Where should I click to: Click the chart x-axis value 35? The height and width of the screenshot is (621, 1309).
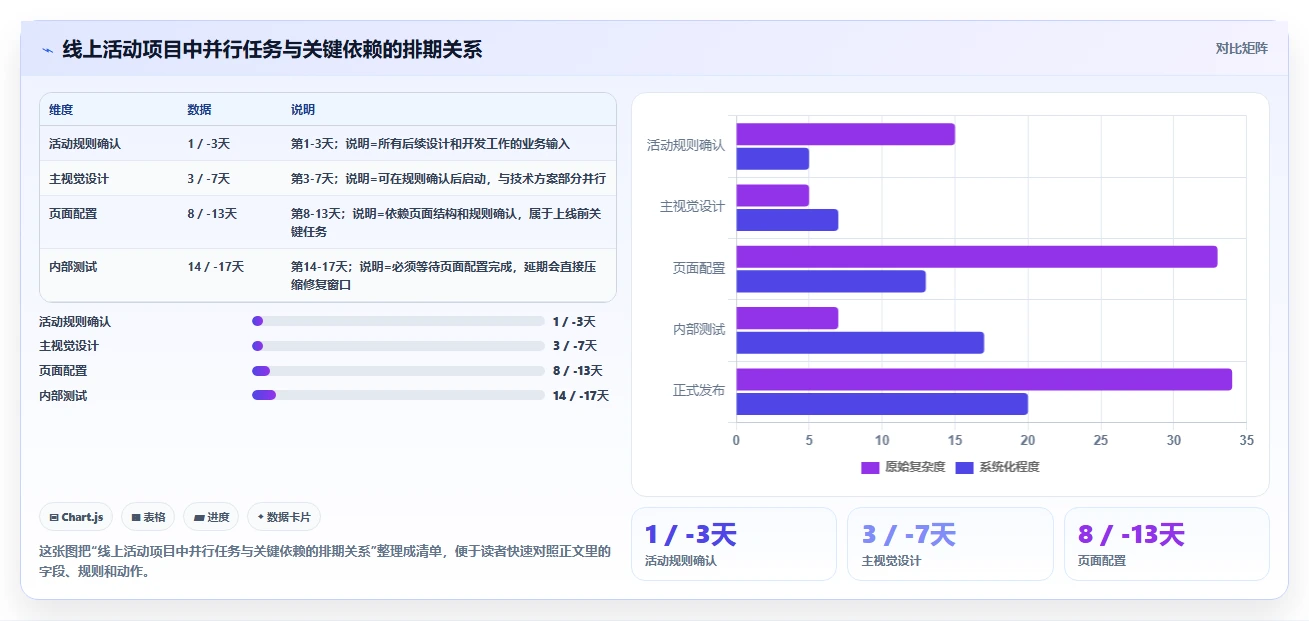[1246, 440]
